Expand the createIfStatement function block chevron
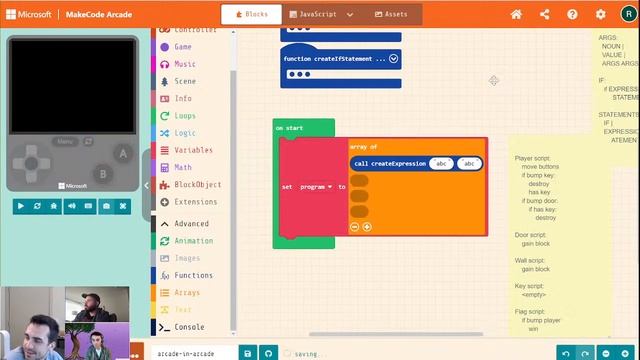640x360 pixels. point(393,59)
